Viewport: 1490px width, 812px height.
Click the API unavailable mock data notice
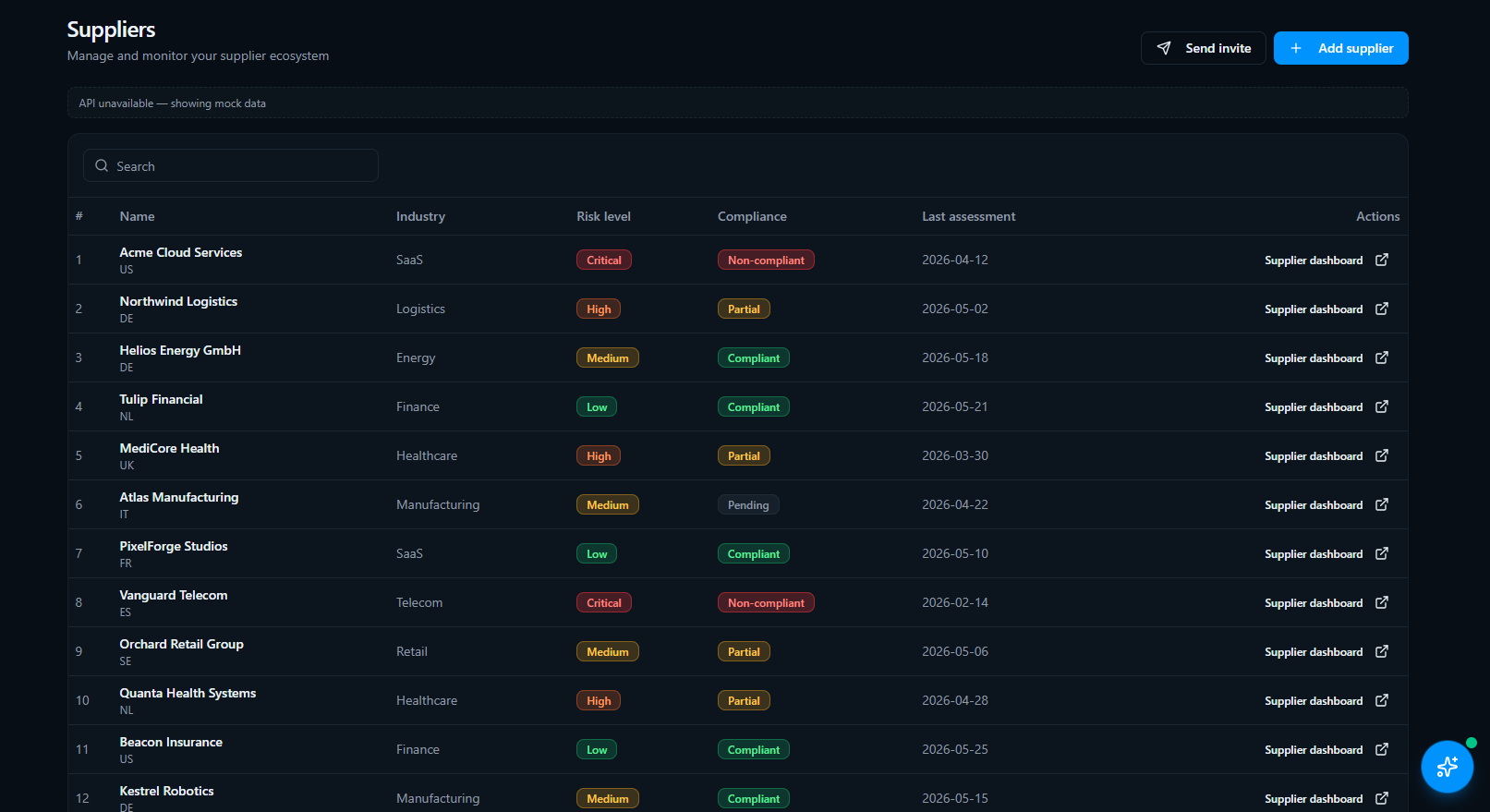[x=737, y=103]
